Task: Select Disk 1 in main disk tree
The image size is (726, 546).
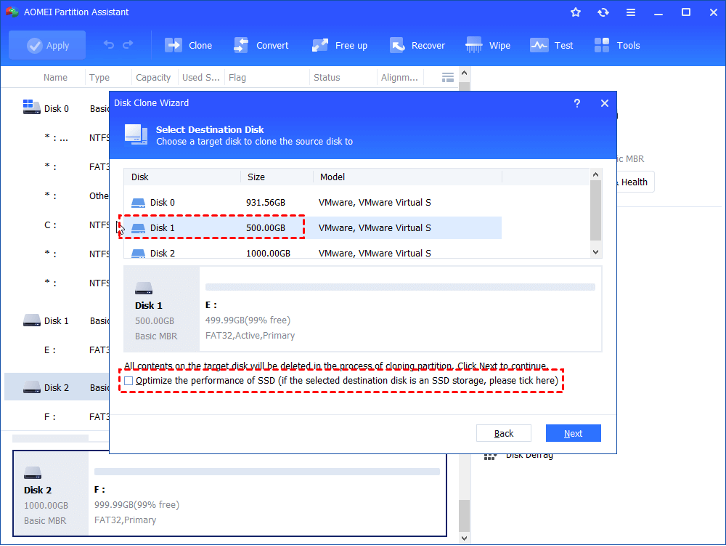Action: [56, 320]
